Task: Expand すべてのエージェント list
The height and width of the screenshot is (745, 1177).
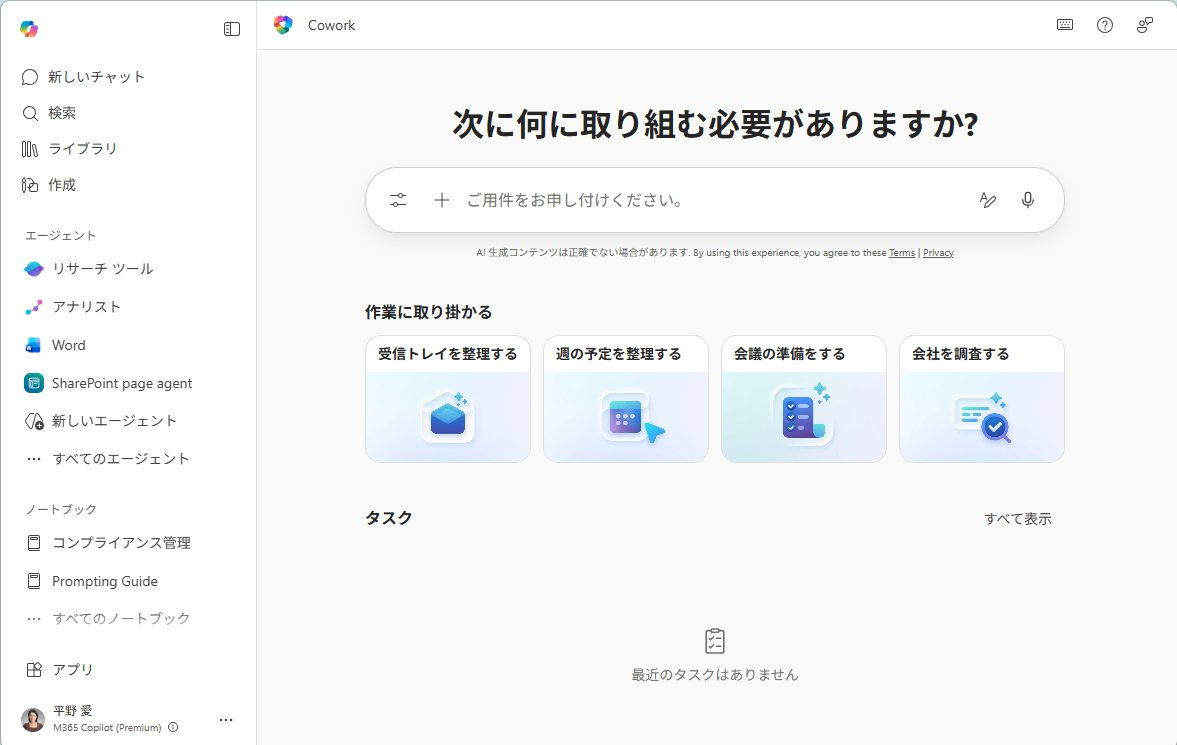Action: (112, 458)
